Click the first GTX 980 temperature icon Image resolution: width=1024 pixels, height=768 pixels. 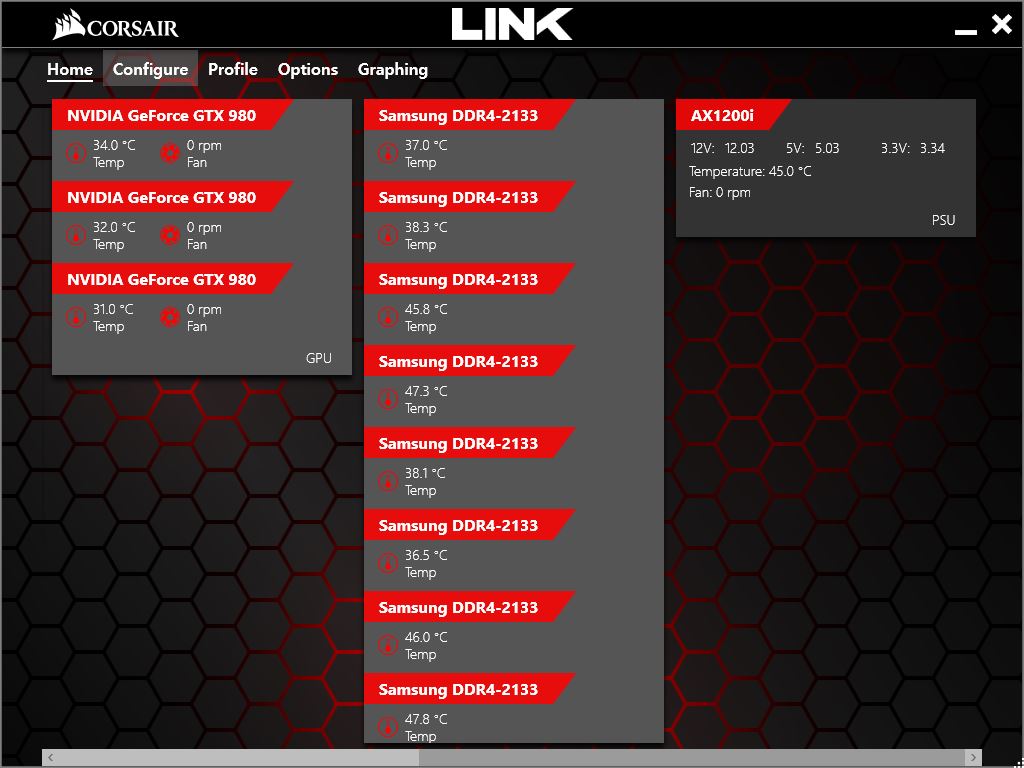coord(75,153)
